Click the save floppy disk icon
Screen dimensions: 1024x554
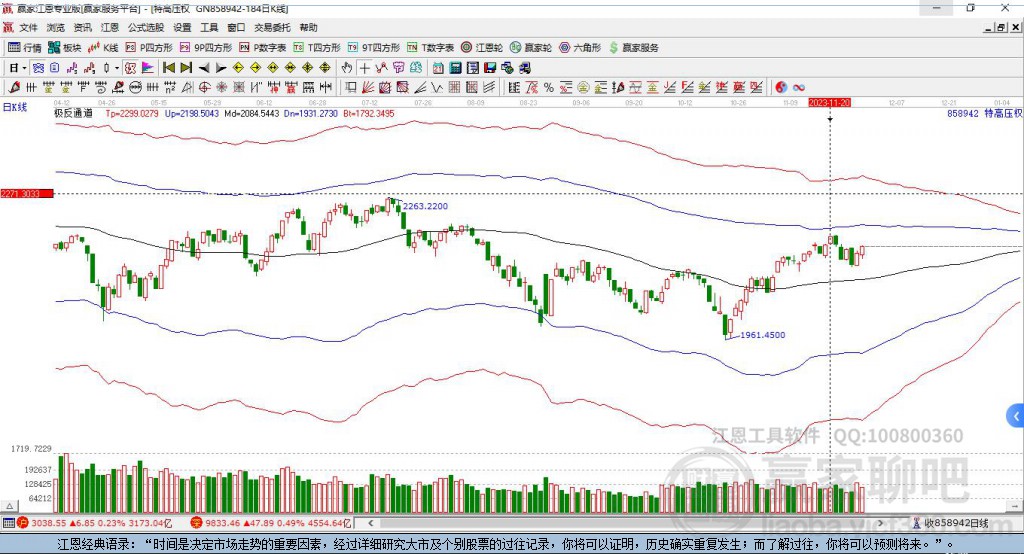tap(490, 68)
